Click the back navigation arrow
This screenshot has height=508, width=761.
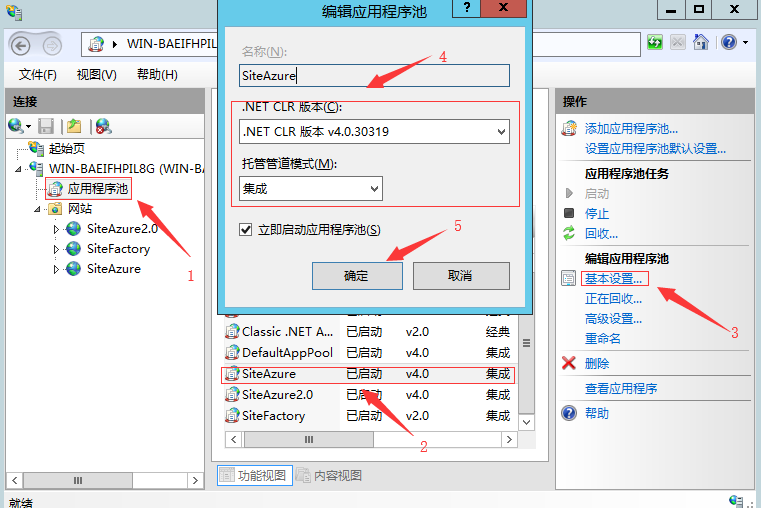20,46
